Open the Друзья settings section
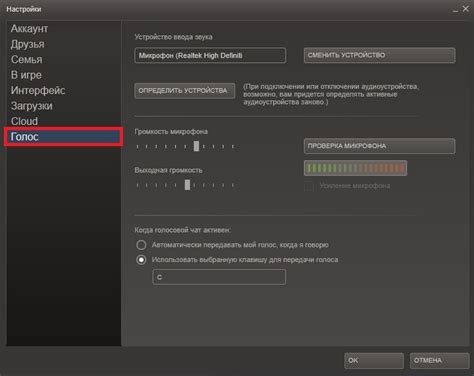Image resolution: width=474 pixels, height=376 pixels. (x=27, y=44)
